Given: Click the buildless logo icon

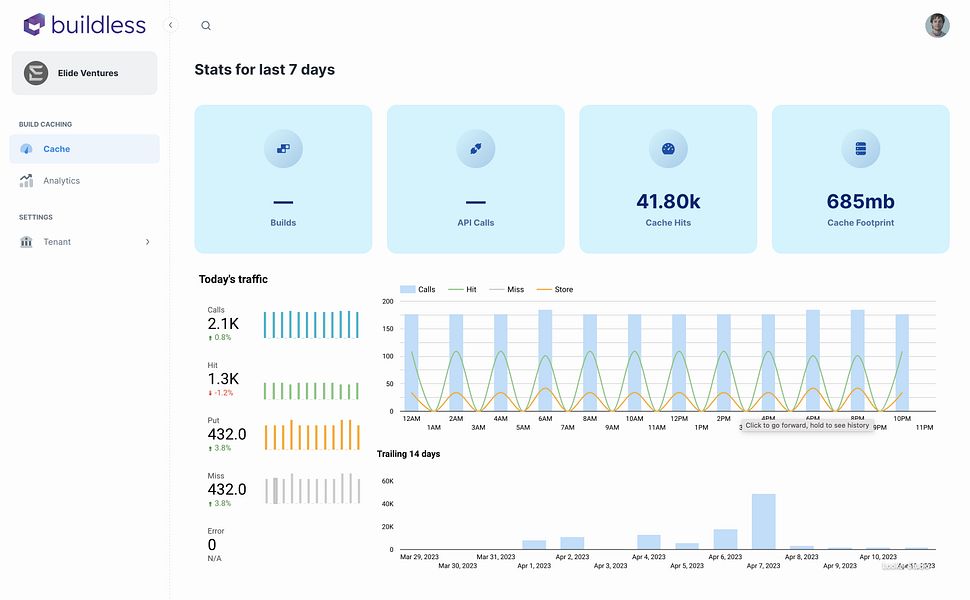Looking at the screenshot, I should click(34, 25).
